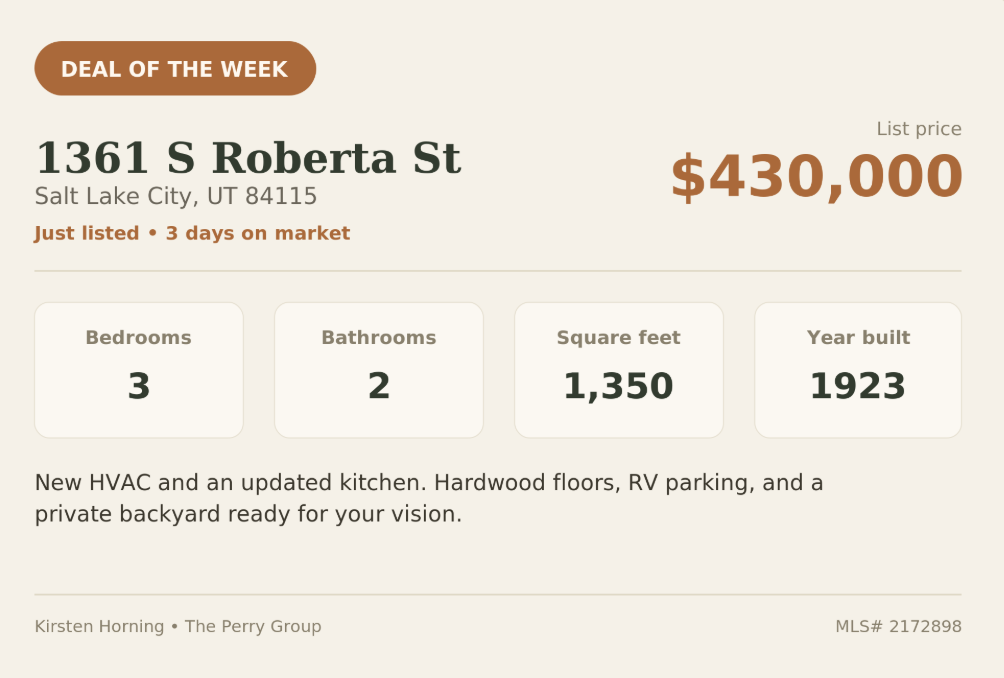
Task: Select the Square feet stat card
Action: point(619,370)
